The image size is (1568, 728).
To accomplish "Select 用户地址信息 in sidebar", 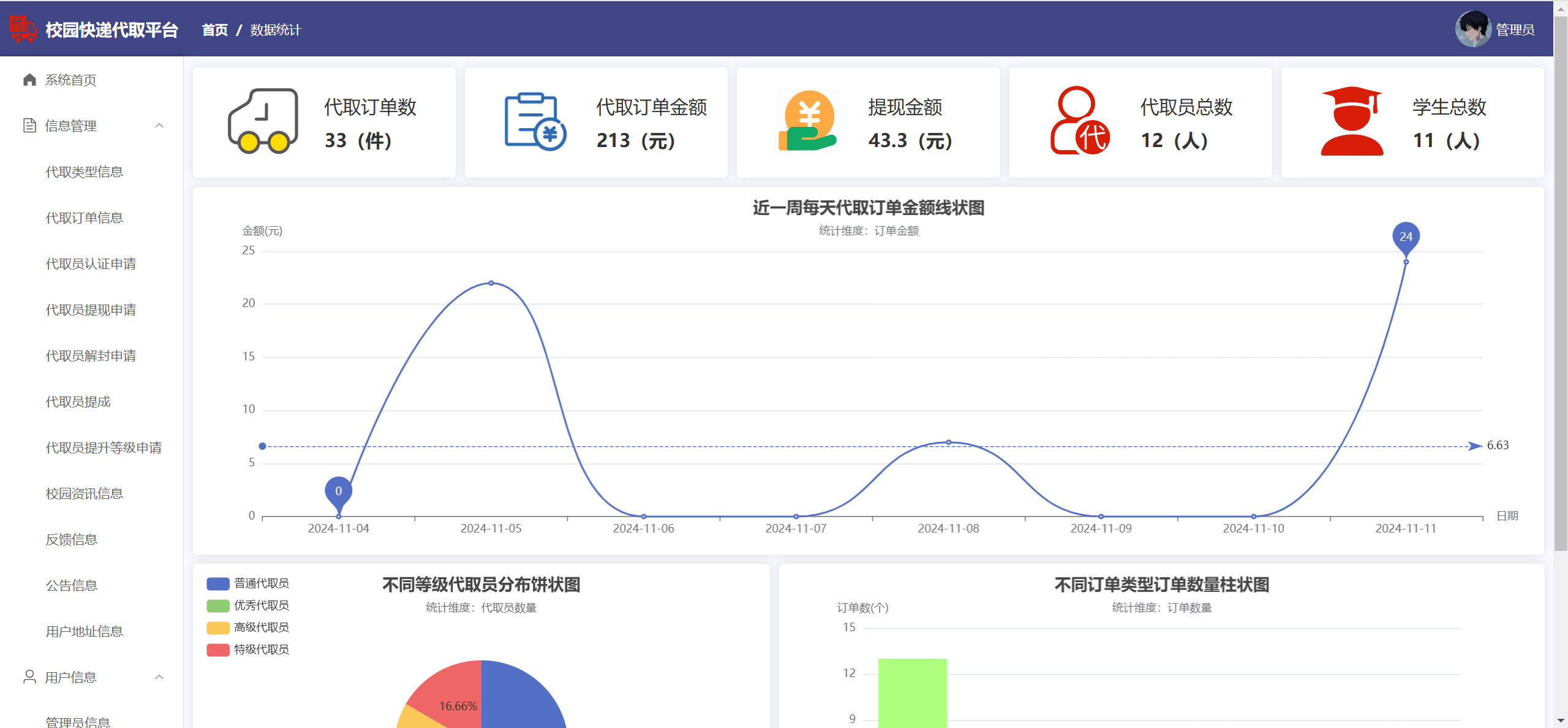I will 85,631.
